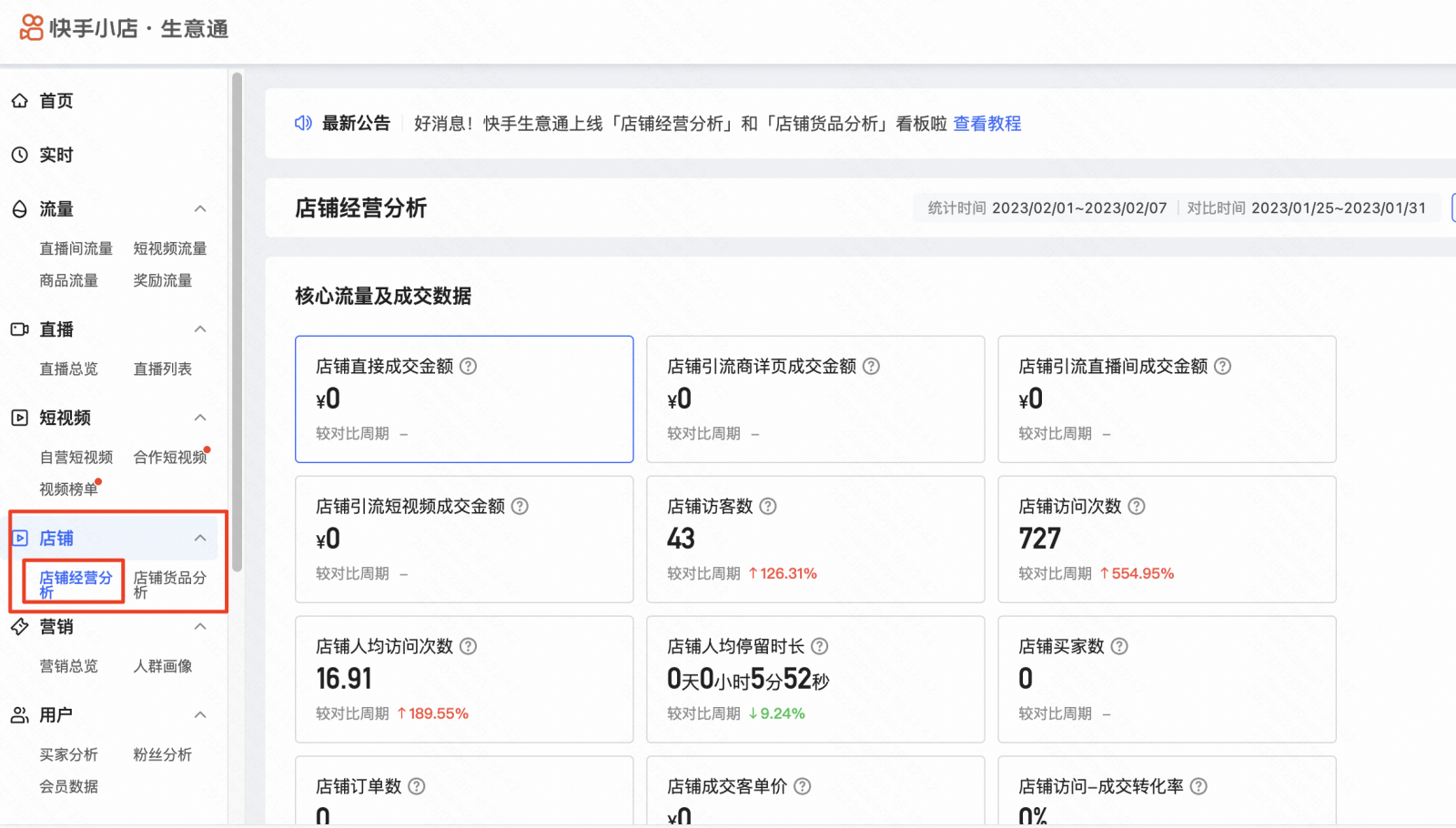Image resolution: width=1456 pixels, height=828 pixels.
Task: Open help icon for 店铺引流商详页成交金额
Action: 871,366
